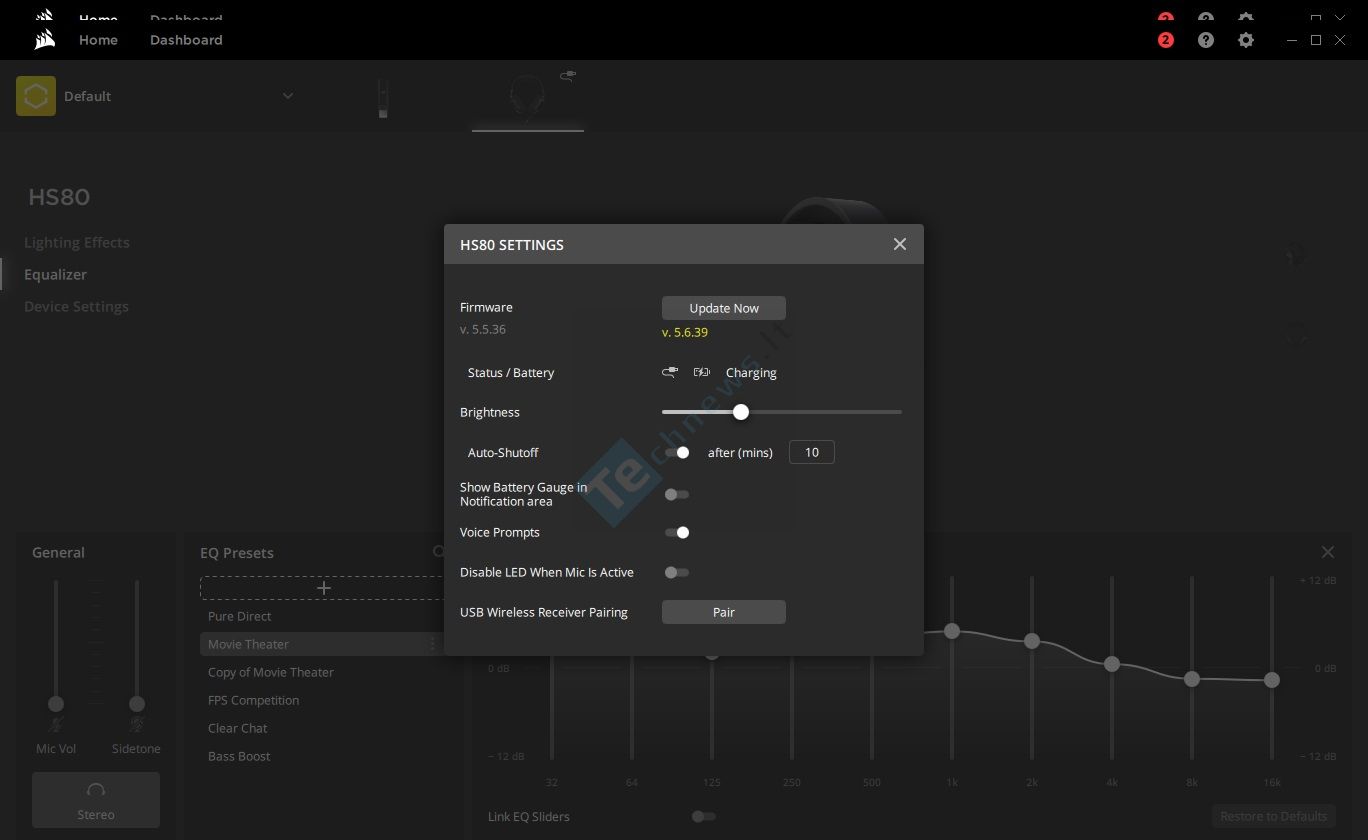
Task: Minimize the iCUE window
Action: 1292,40
